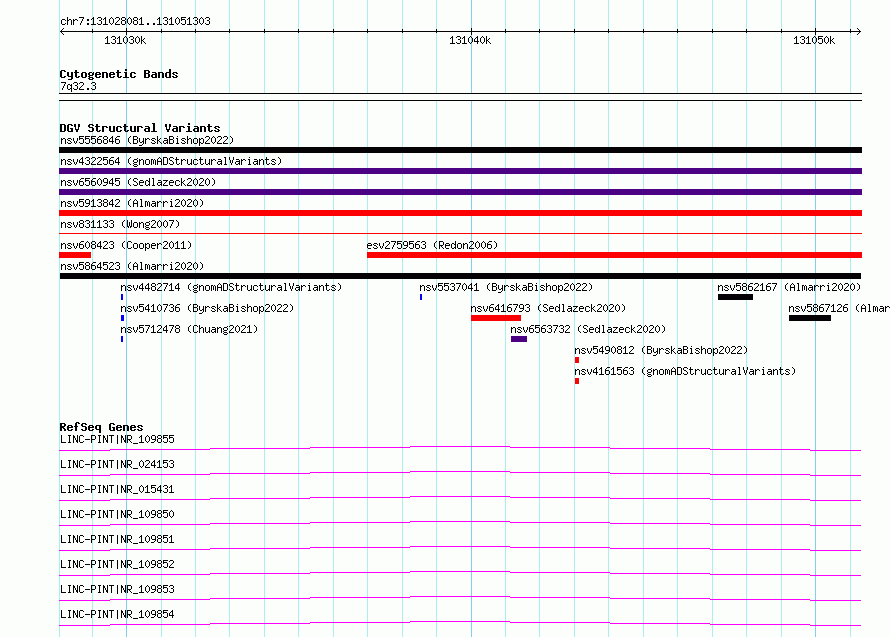This screenshot has height=637, width=890.
Task: Open the nsv831133 (Wong2007) variant label
Action: coord(120,224)
